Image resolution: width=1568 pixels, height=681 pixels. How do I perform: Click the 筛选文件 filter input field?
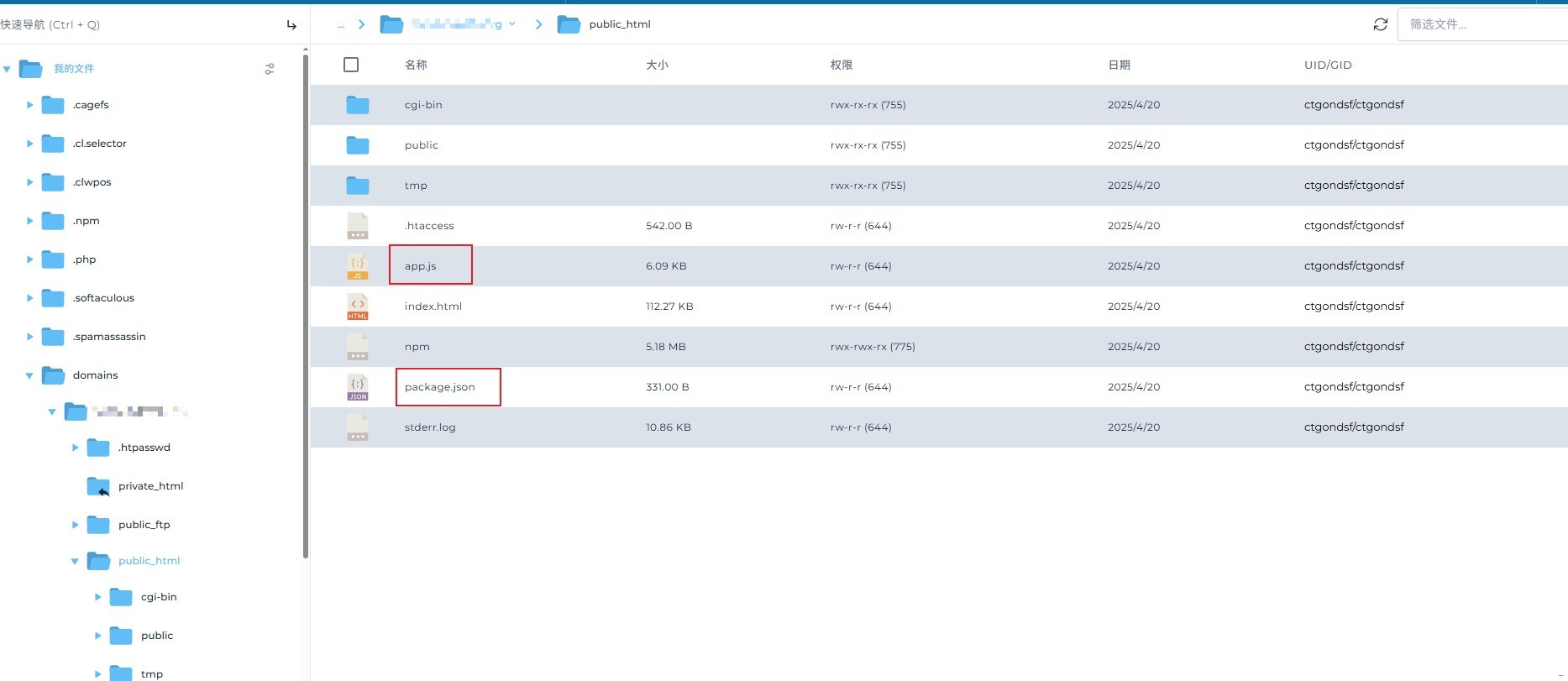[1478, 24]
